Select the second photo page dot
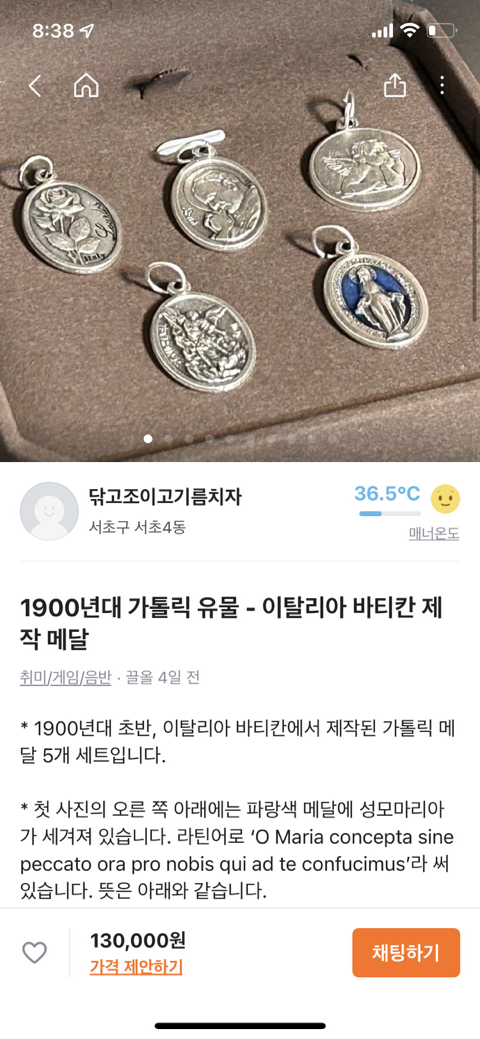 coord(168,439)
